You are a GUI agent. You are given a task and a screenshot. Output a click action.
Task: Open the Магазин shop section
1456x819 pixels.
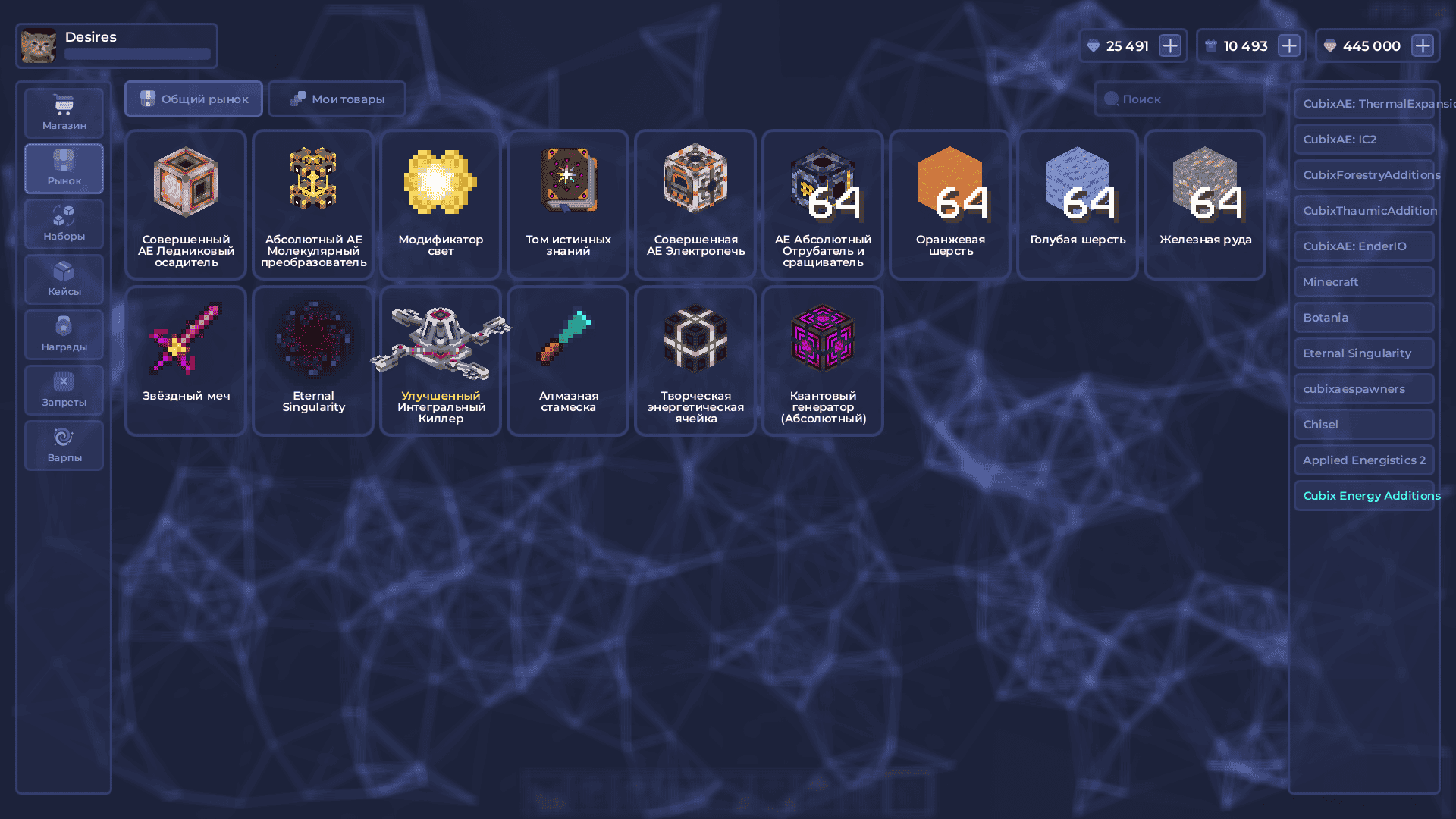64,113
